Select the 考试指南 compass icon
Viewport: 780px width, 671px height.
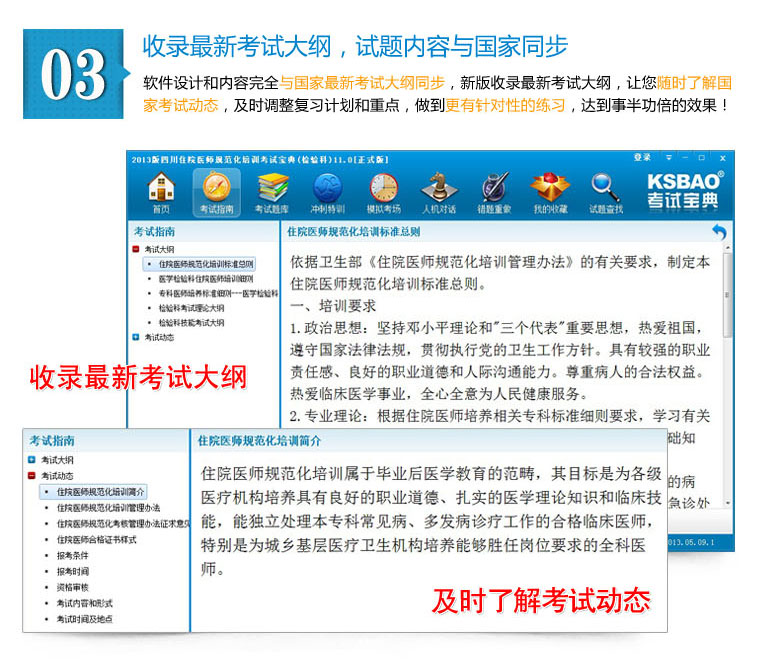pyautogui.click(x=217, y=193)
